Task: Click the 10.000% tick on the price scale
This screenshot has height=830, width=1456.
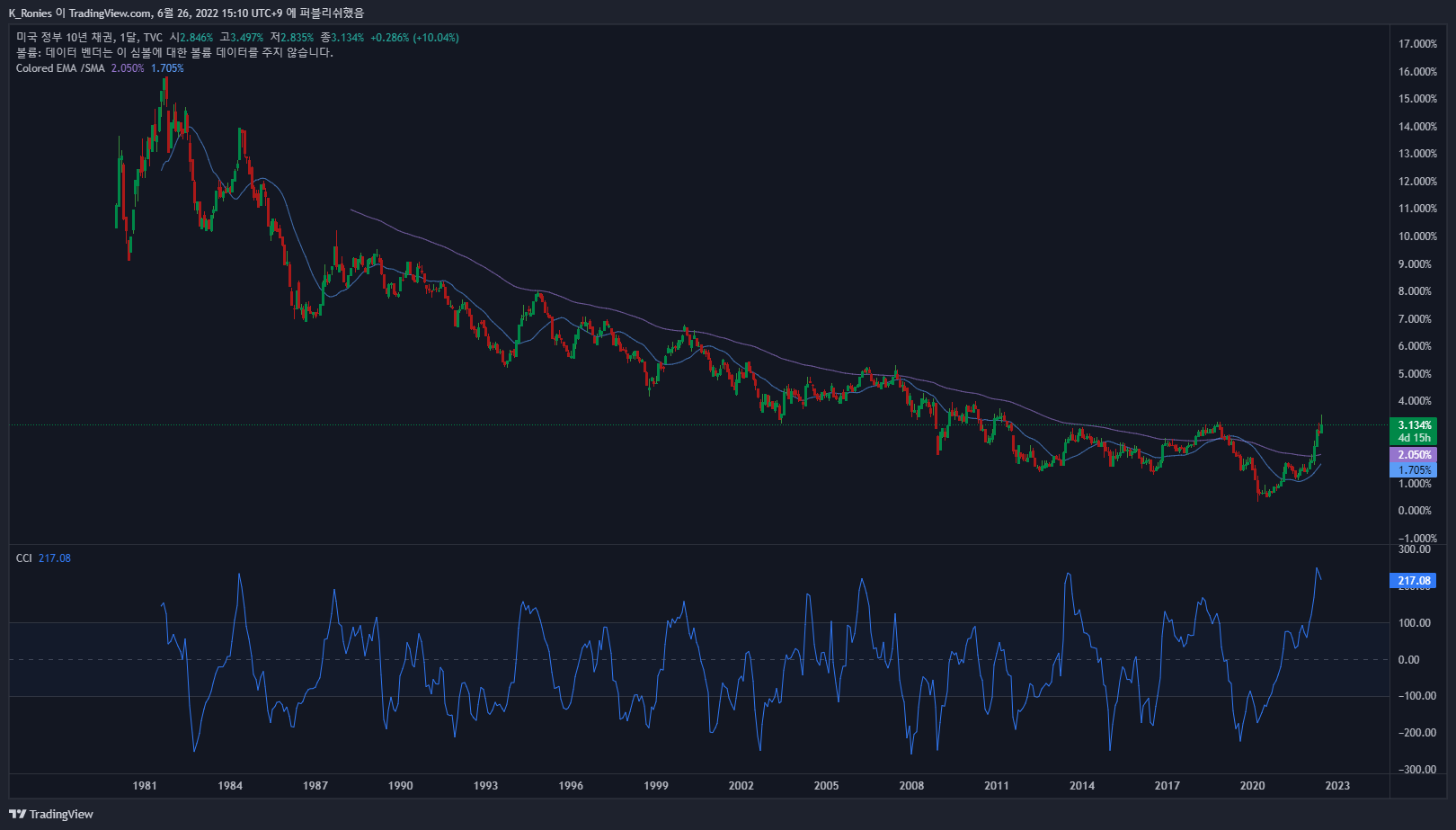Action: click(x=1417, y=237)
